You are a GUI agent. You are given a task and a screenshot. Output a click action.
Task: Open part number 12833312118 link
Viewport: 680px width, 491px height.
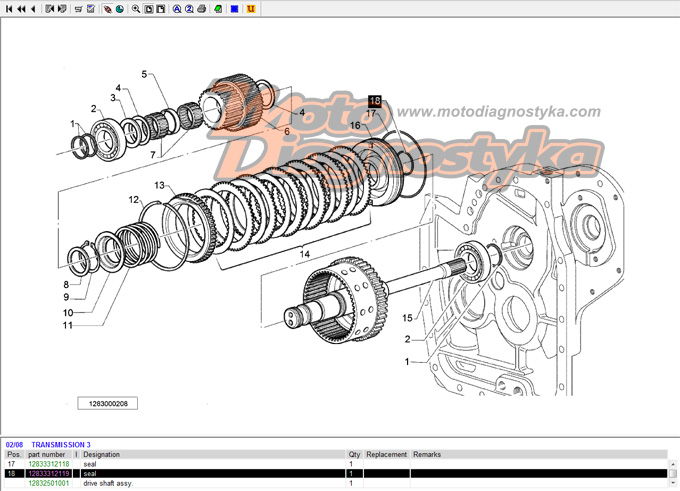click(49, 464)
